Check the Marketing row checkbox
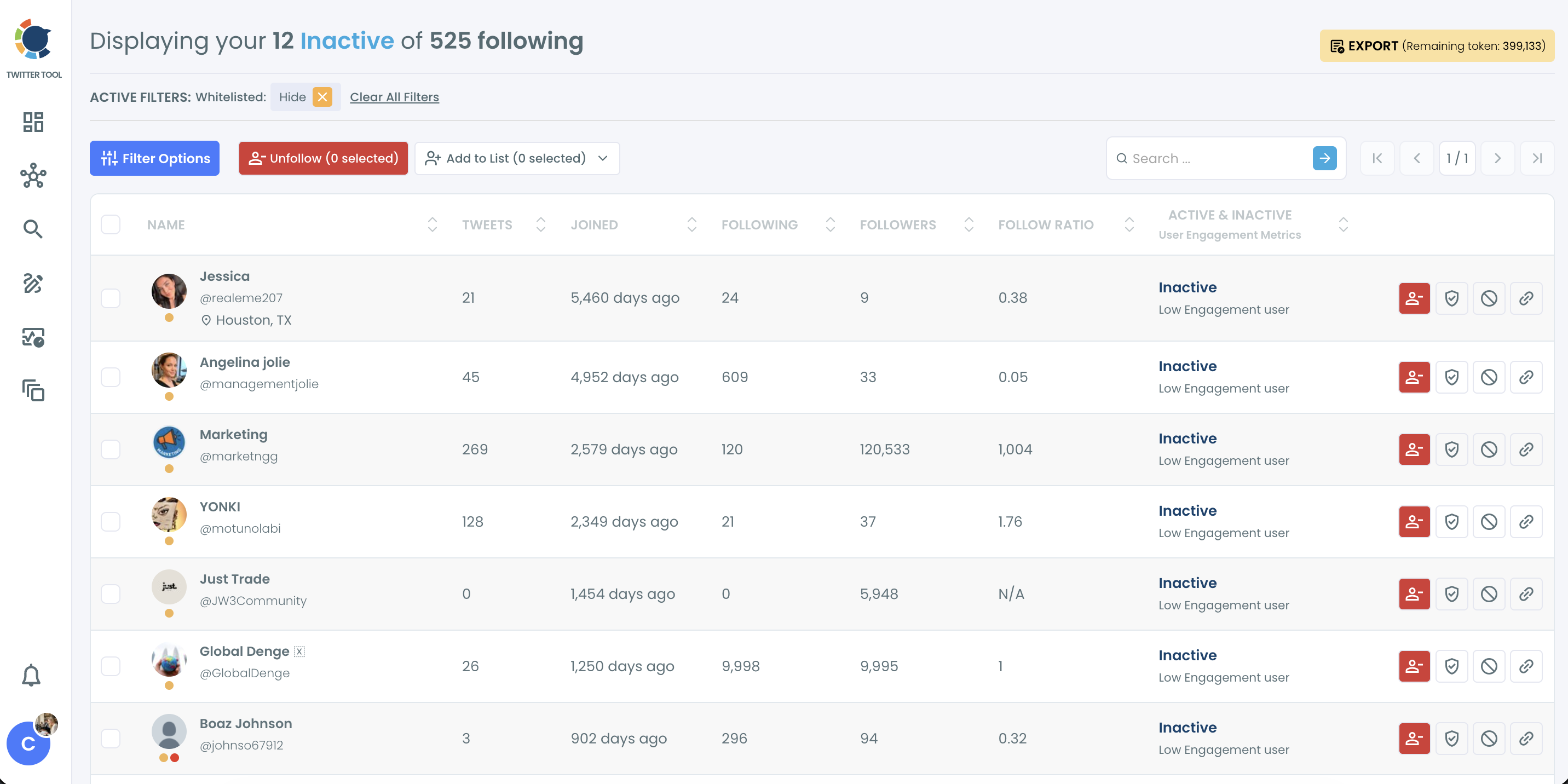The image size is (1568, 784). [x=111, y=449]
